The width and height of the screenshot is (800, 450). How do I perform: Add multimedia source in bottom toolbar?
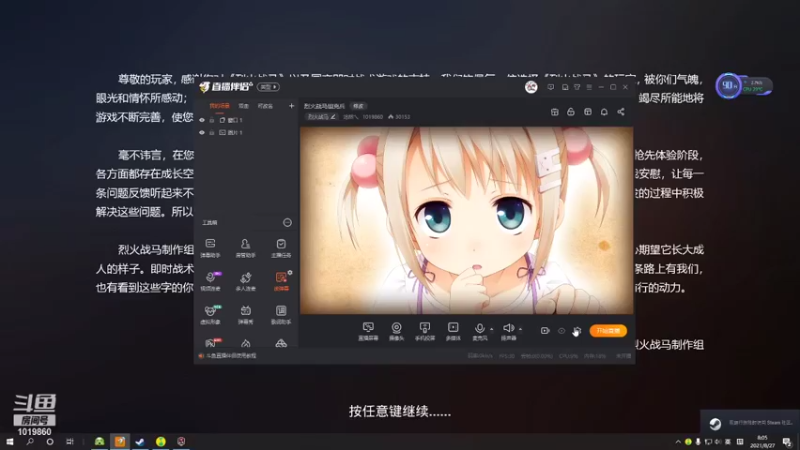click(x=453, y=331)
